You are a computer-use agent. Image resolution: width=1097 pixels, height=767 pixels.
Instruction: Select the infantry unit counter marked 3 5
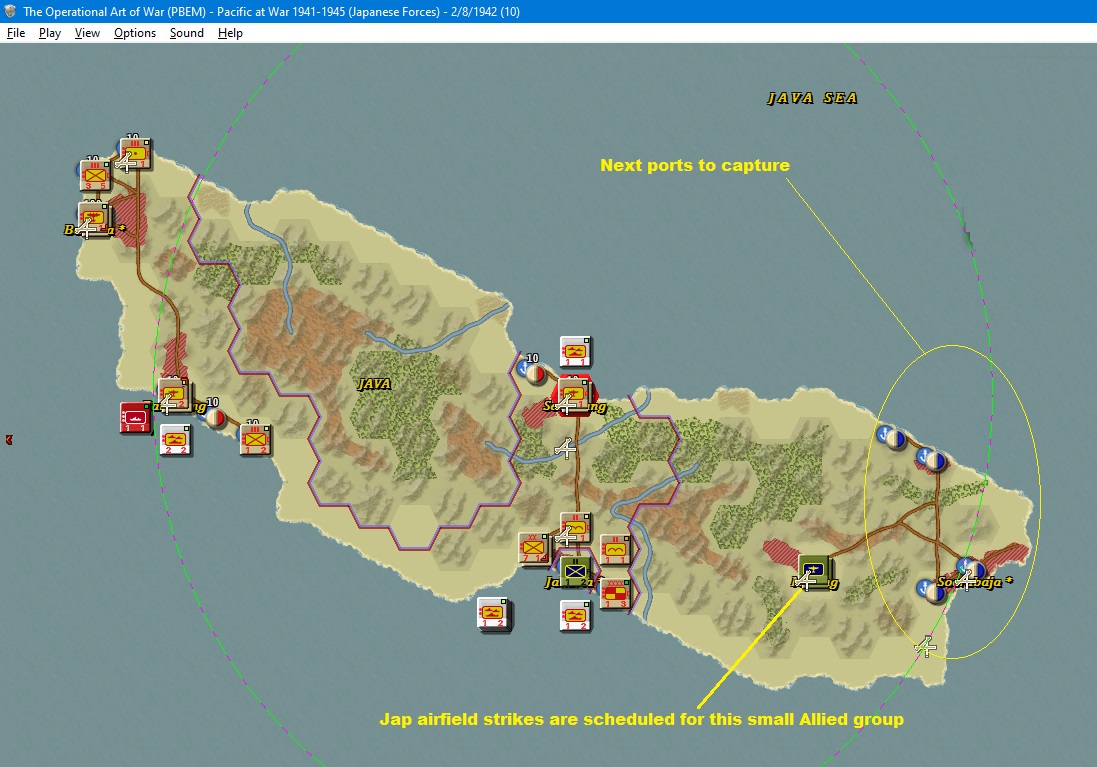coord(95,176)
